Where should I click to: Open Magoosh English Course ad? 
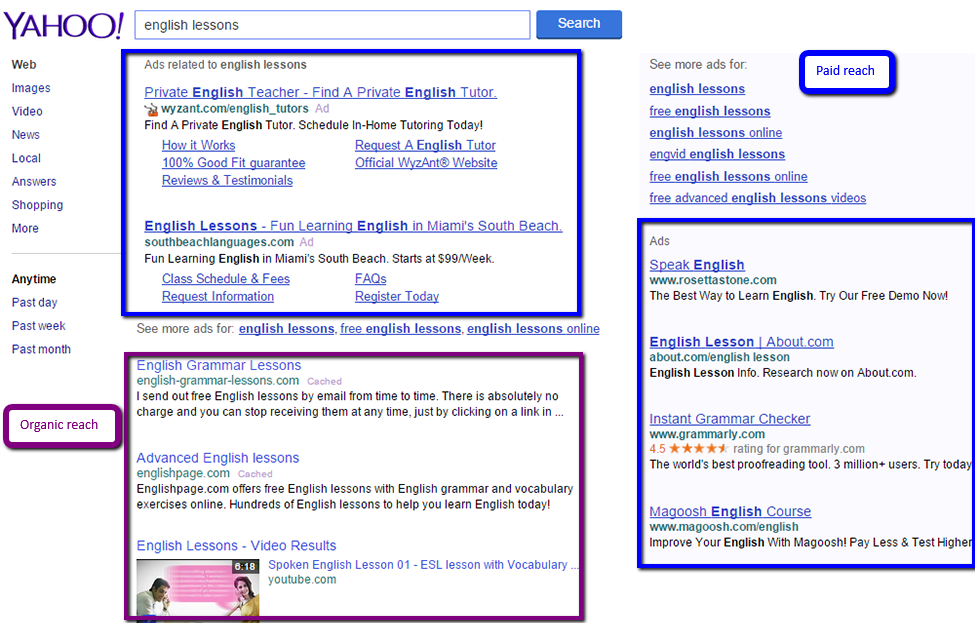click(x=730, y=512)
